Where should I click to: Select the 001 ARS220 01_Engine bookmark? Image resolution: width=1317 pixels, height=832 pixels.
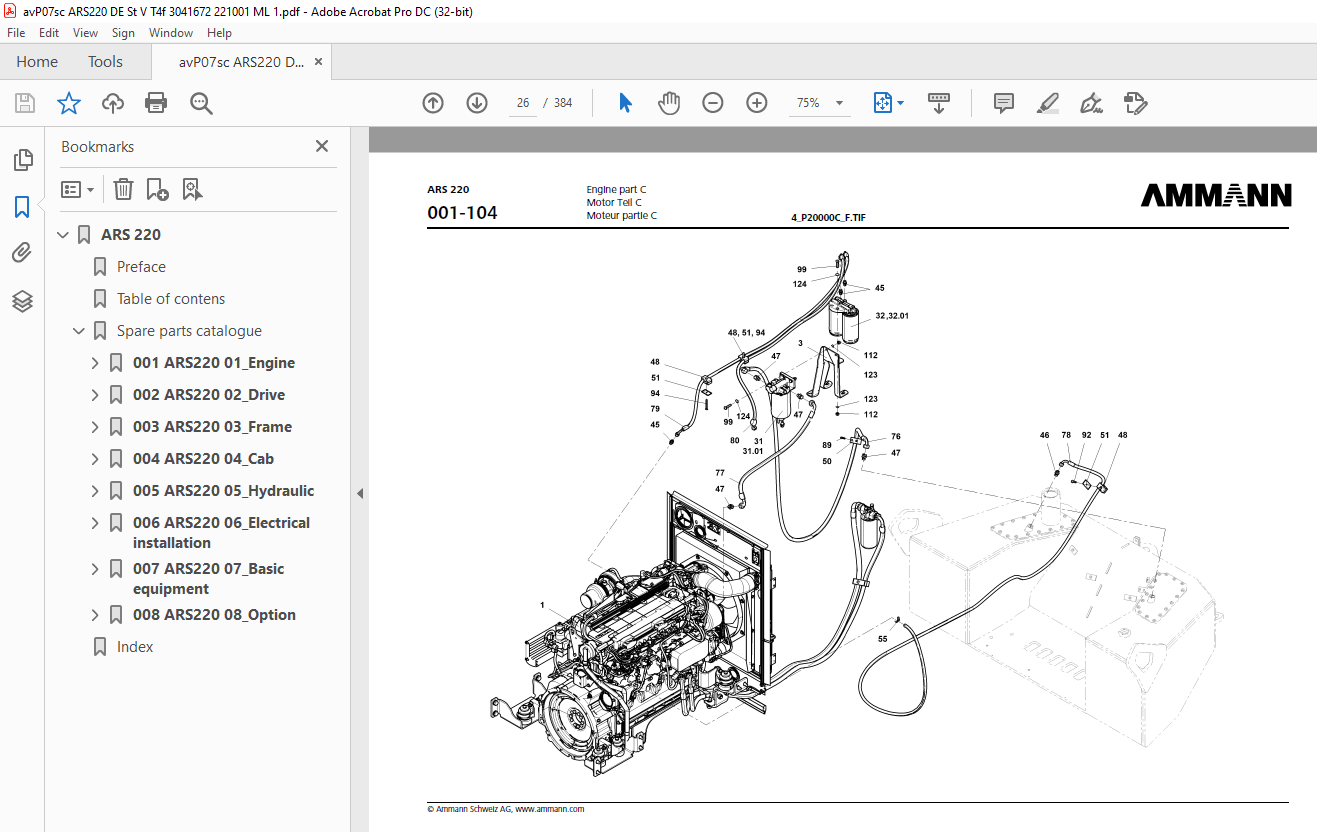[x=214, y=363]
